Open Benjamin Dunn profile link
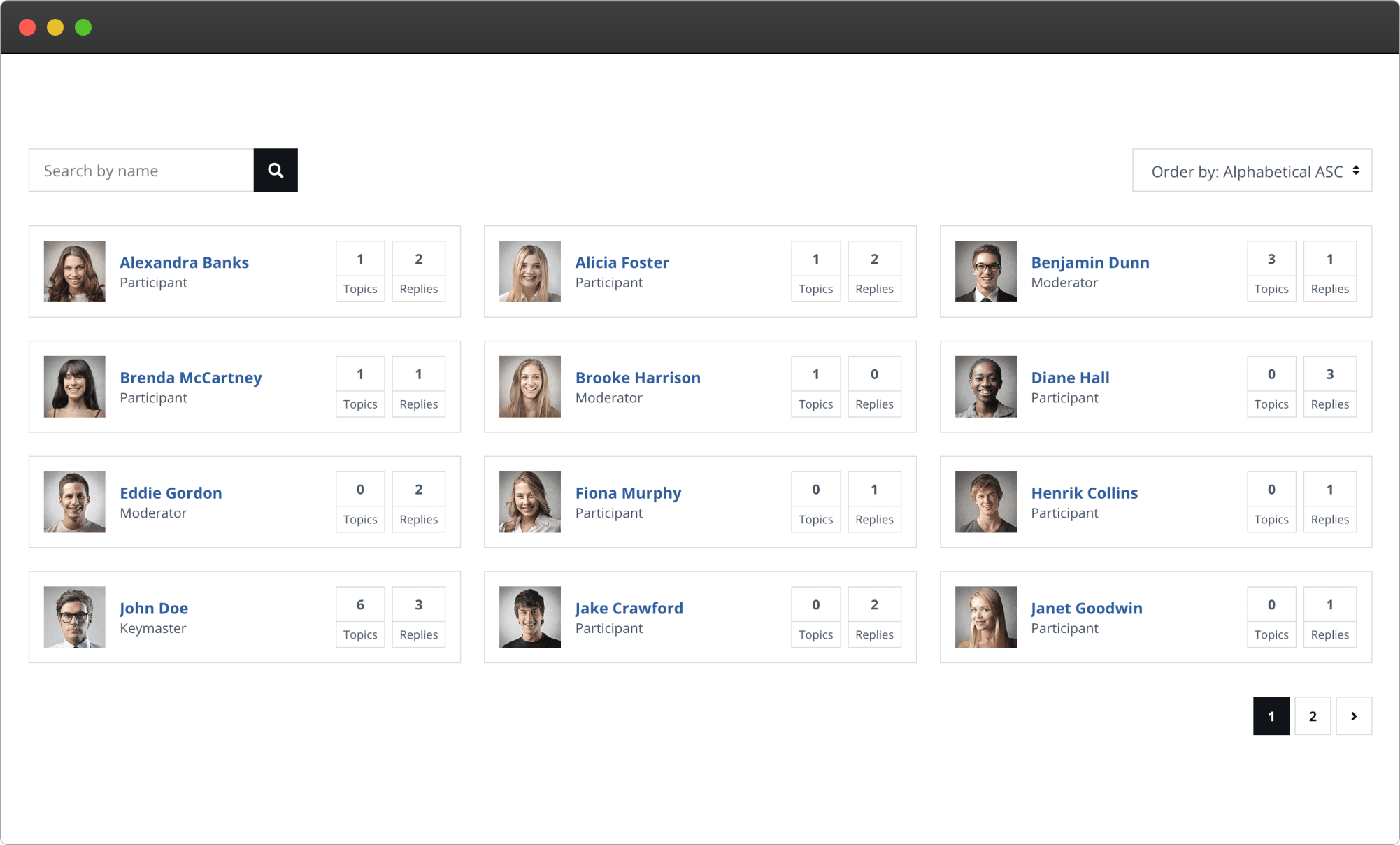The width and height of the screenshot is (1400, 845). click(1090, 262)
